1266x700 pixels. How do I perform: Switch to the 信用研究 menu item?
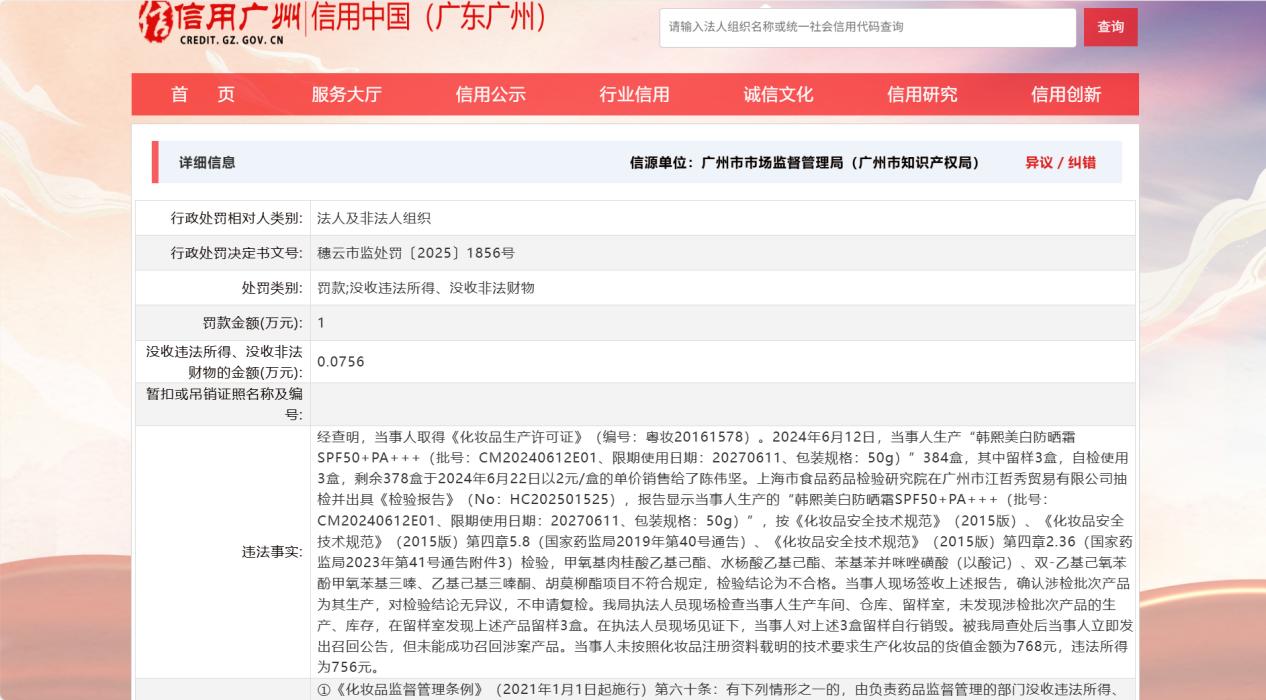tap(922, 95)
